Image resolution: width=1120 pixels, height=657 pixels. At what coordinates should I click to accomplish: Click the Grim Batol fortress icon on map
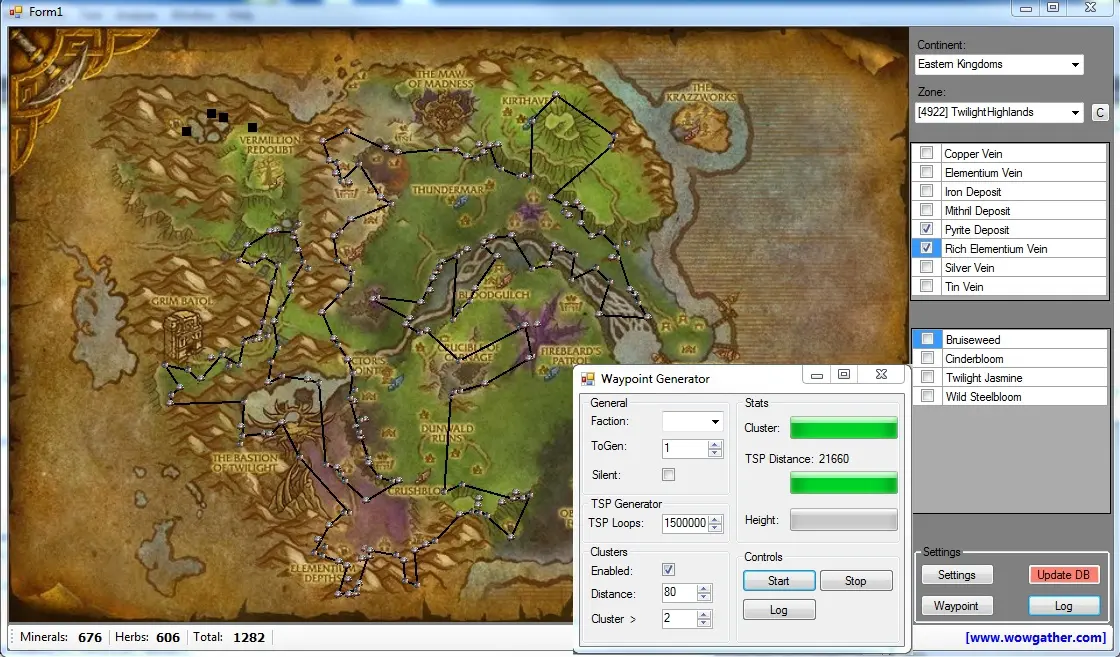click(x=185, y=332)
